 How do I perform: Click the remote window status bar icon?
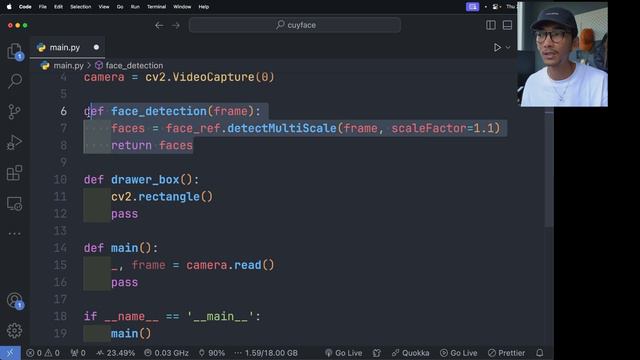(10, 353)
